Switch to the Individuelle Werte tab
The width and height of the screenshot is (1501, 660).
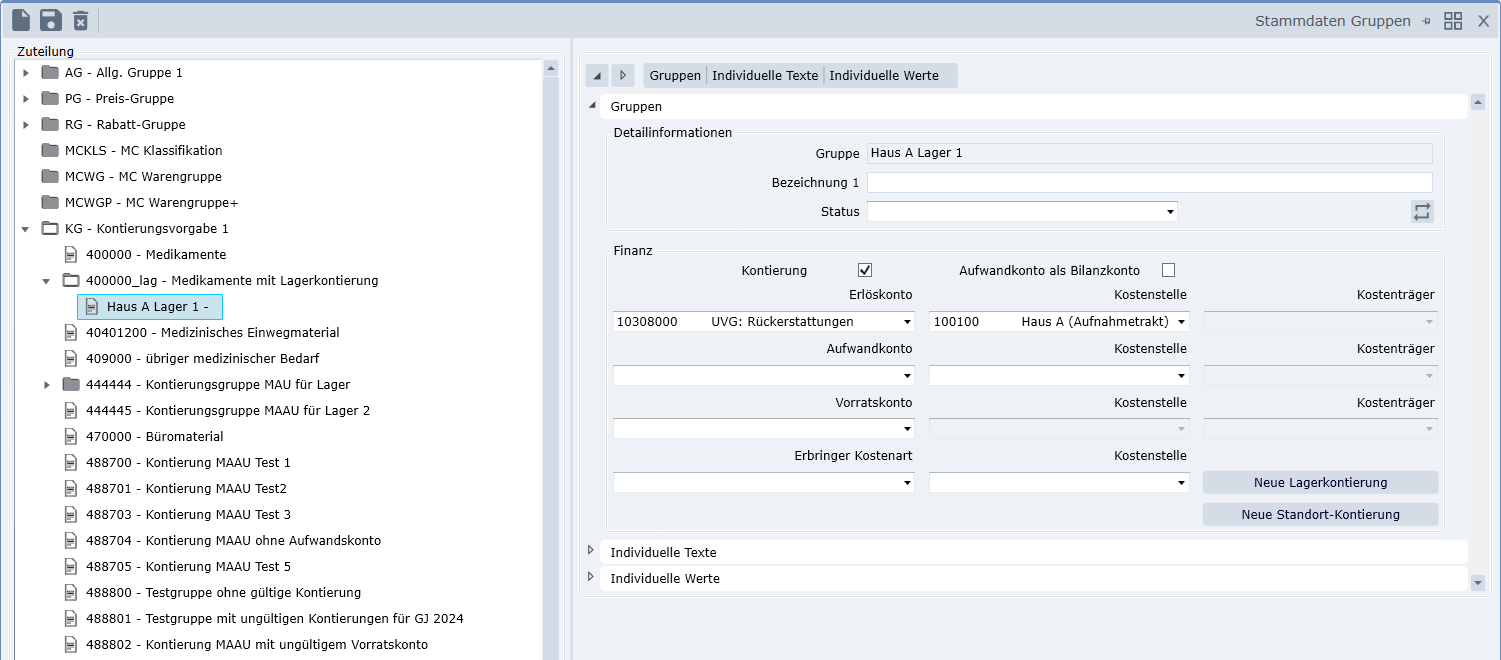[x=884, y=75]
